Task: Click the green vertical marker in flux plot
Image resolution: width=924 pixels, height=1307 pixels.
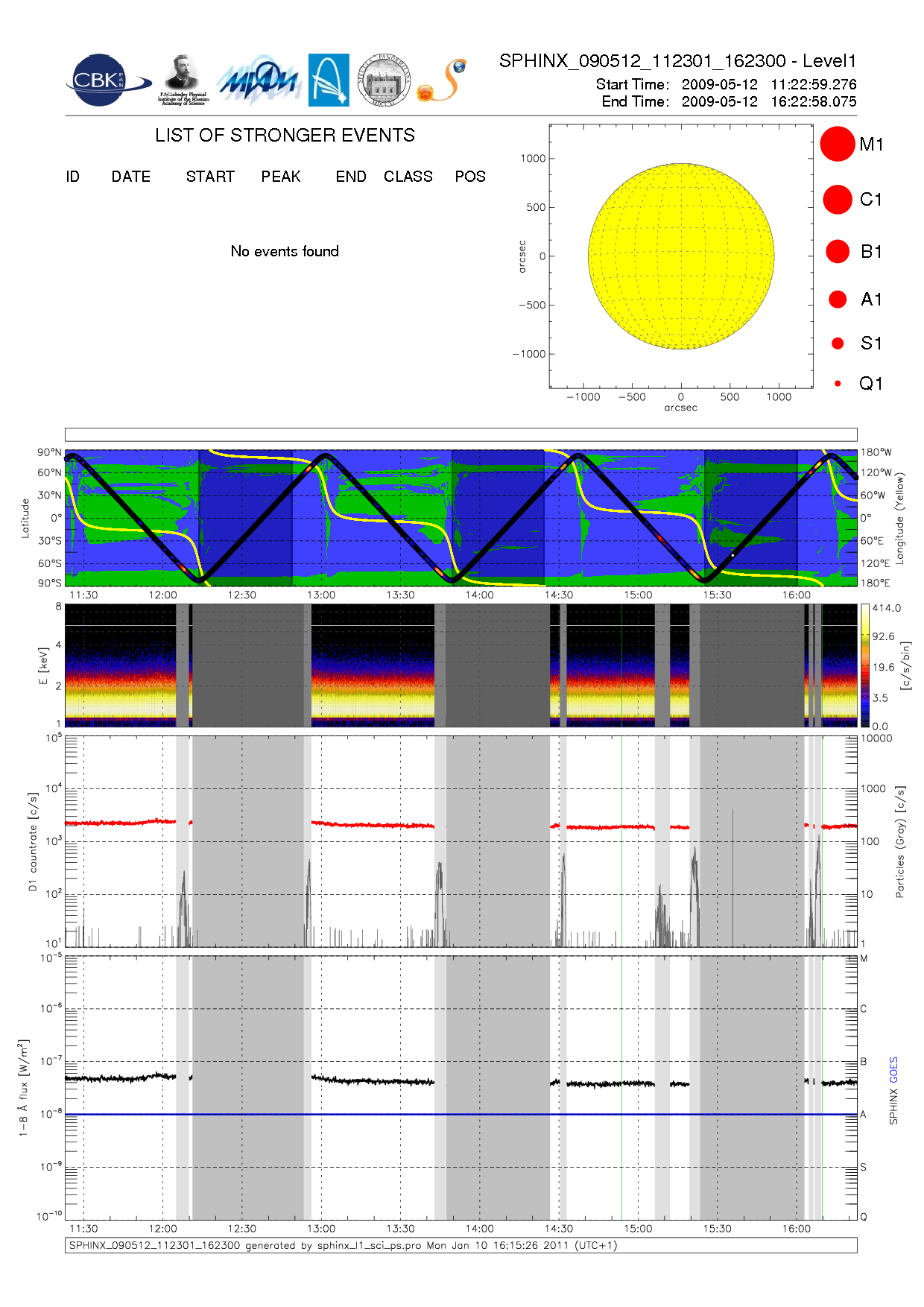Action: click(x=621, y=1088)
